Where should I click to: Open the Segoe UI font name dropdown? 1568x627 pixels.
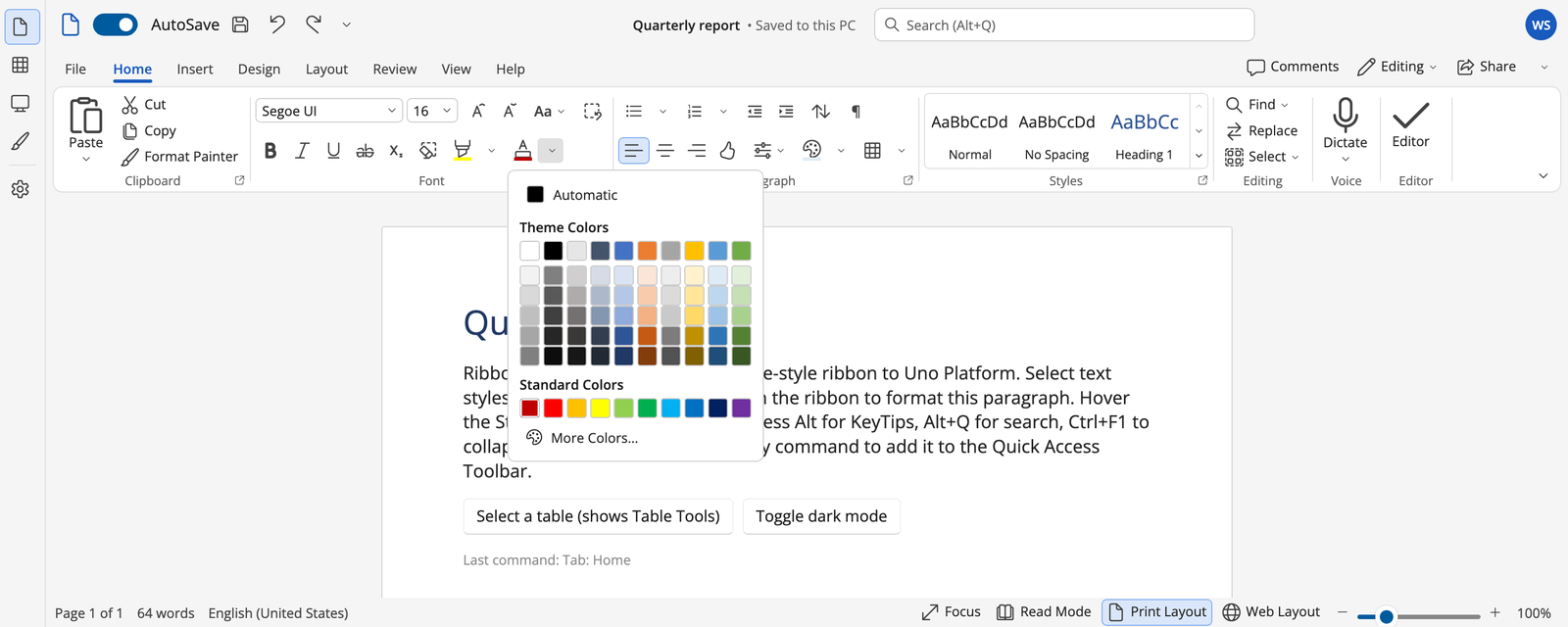(x=329, y=111)
